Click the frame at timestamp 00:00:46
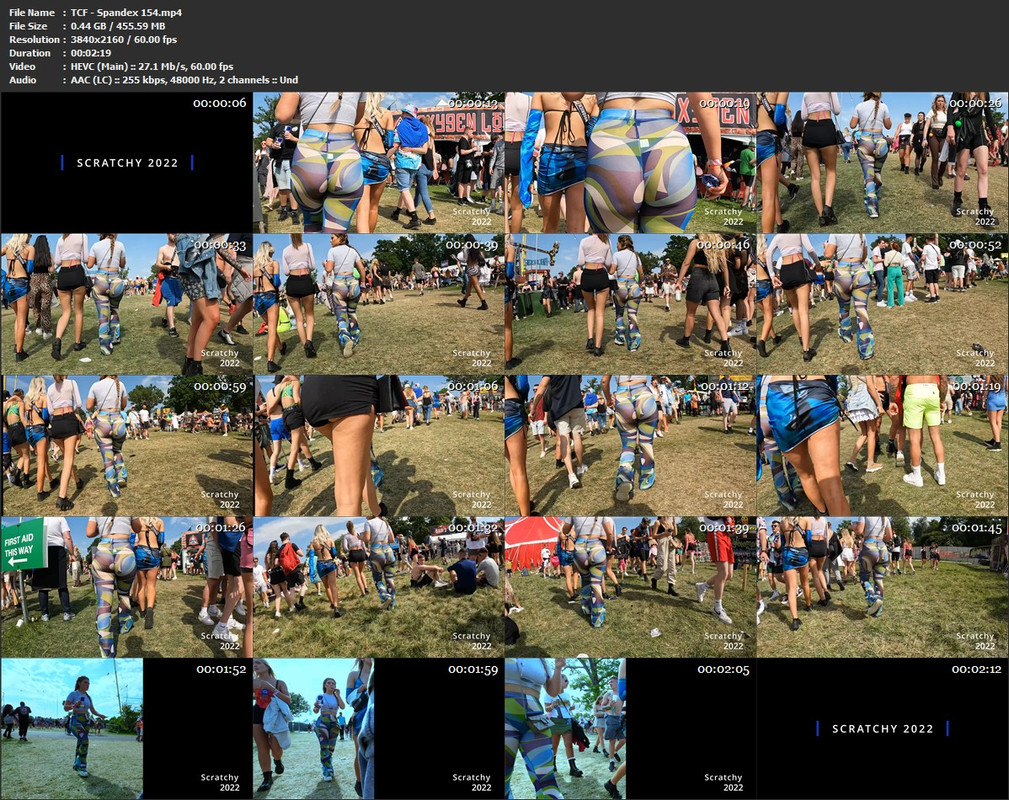The image size is (1009, 800). 630,304
